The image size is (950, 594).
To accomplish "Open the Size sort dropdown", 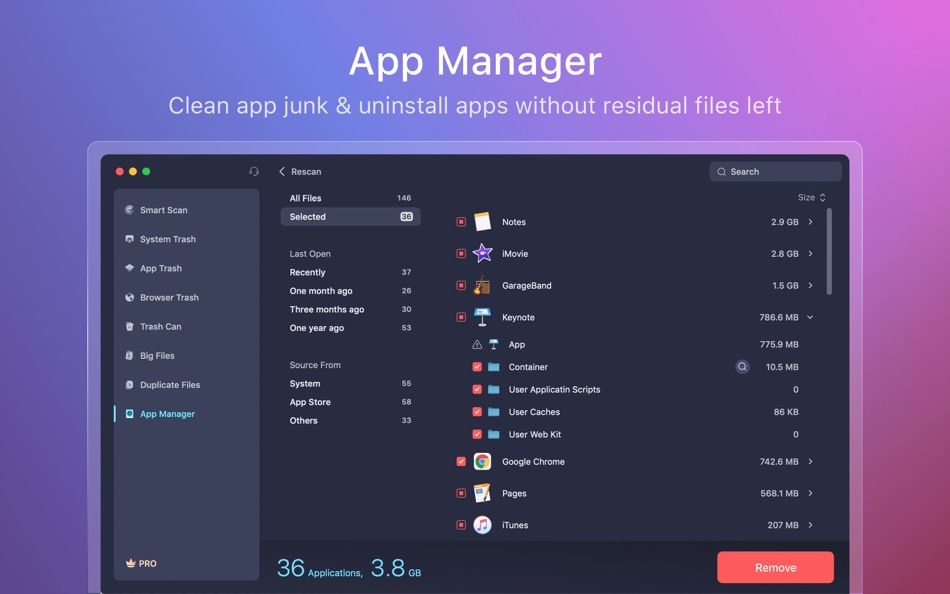I will point(812,198).
